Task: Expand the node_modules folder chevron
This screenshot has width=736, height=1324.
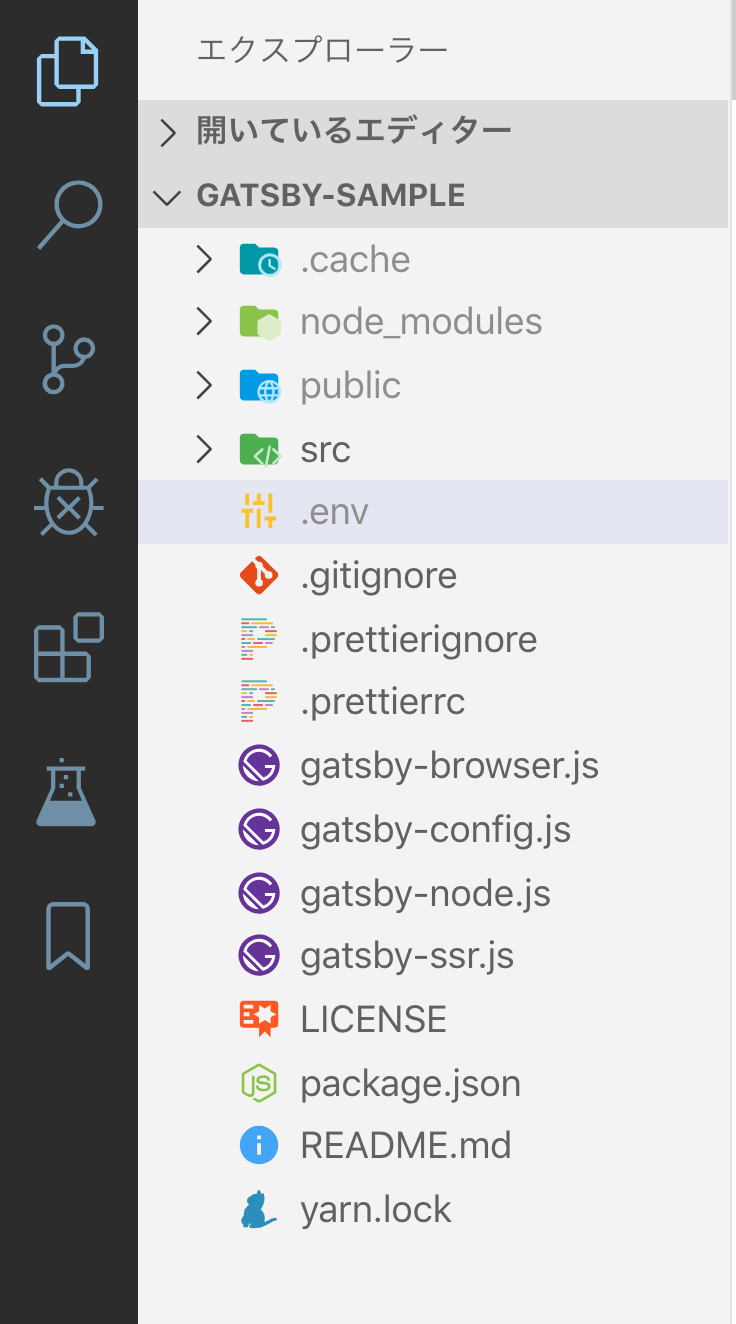Action: pos(205,322)
